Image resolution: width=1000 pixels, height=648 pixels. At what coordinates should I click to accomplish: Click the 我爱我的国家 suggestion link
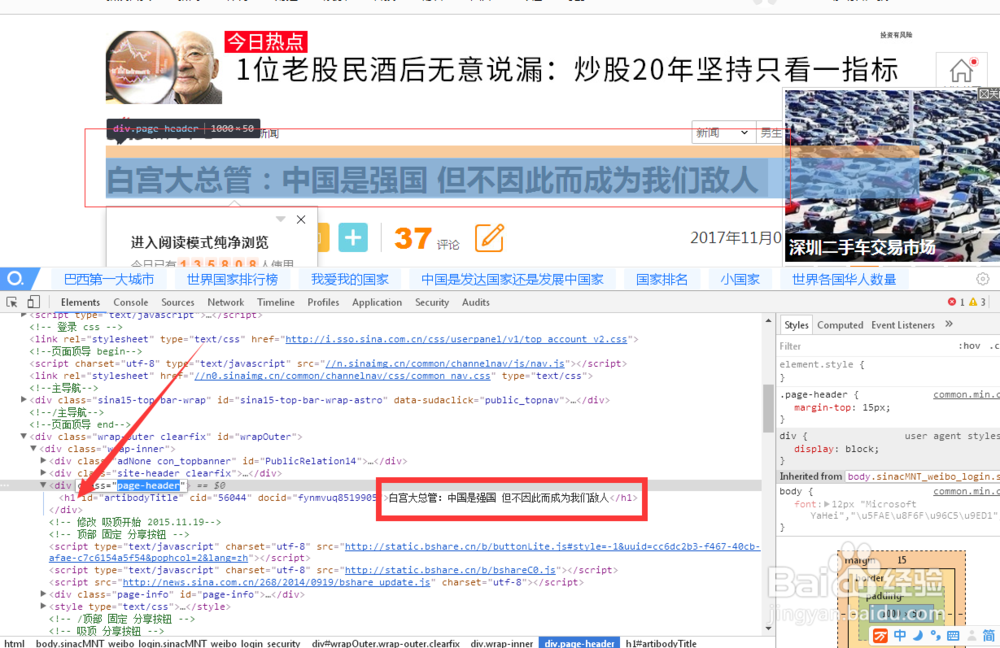pos(349,279)
